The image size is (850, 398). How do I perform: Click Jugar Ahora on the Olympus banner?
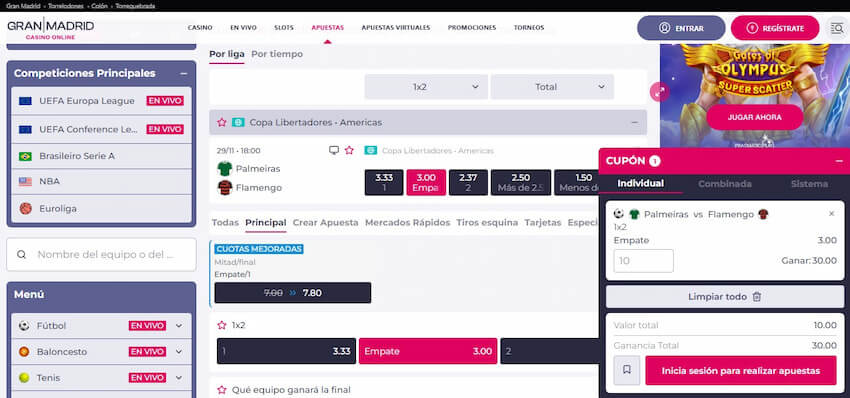[x=755, y=117]
